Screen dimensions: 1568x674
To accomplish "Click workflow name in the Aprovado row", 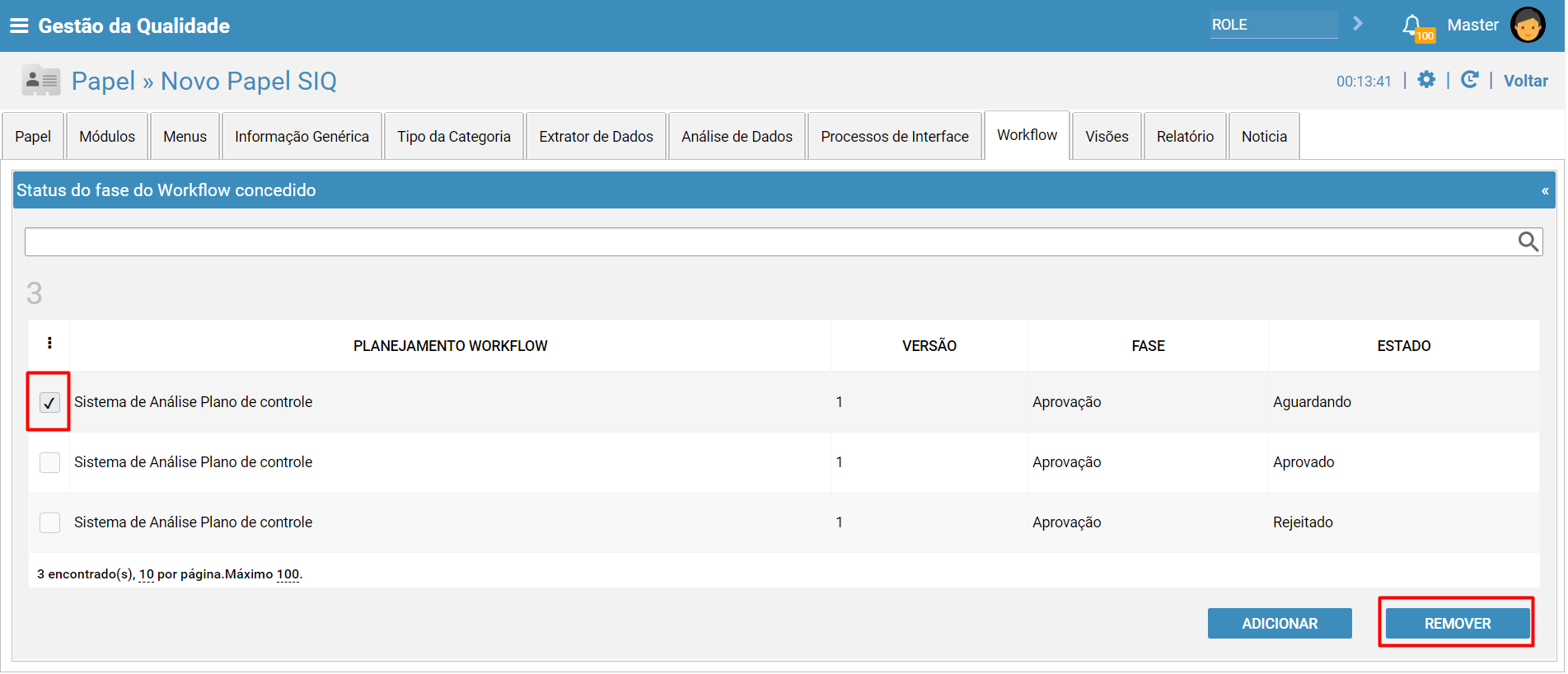I will point(194,462).
